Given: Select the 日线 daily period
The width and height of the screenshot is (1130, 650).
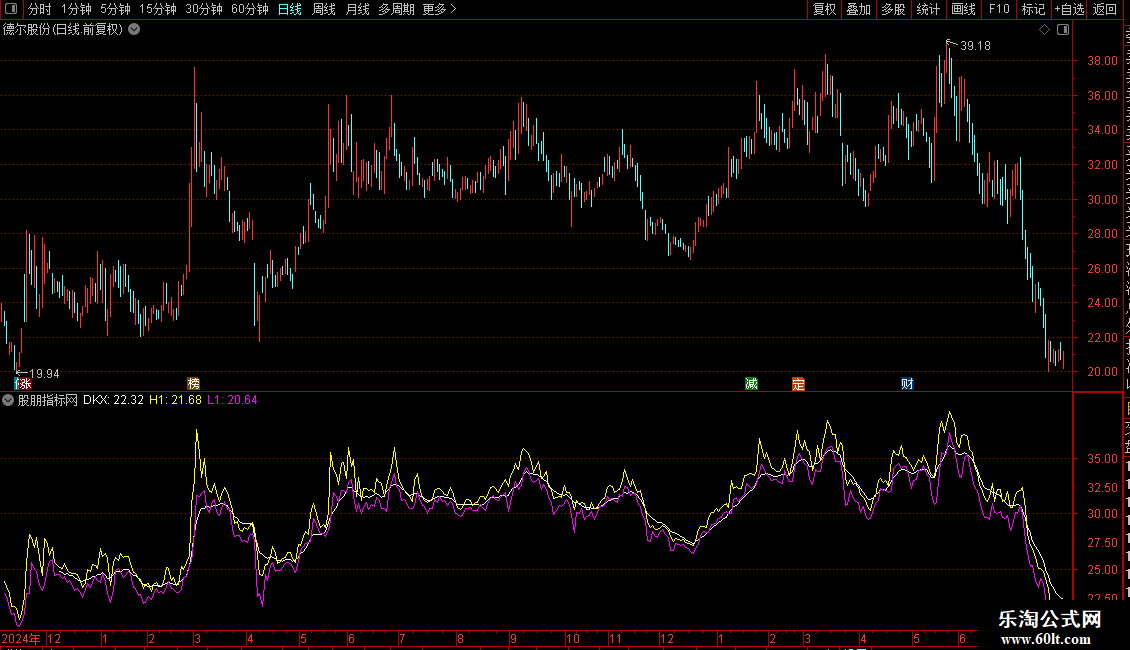Looking at the screenshot, I should 290,9.
